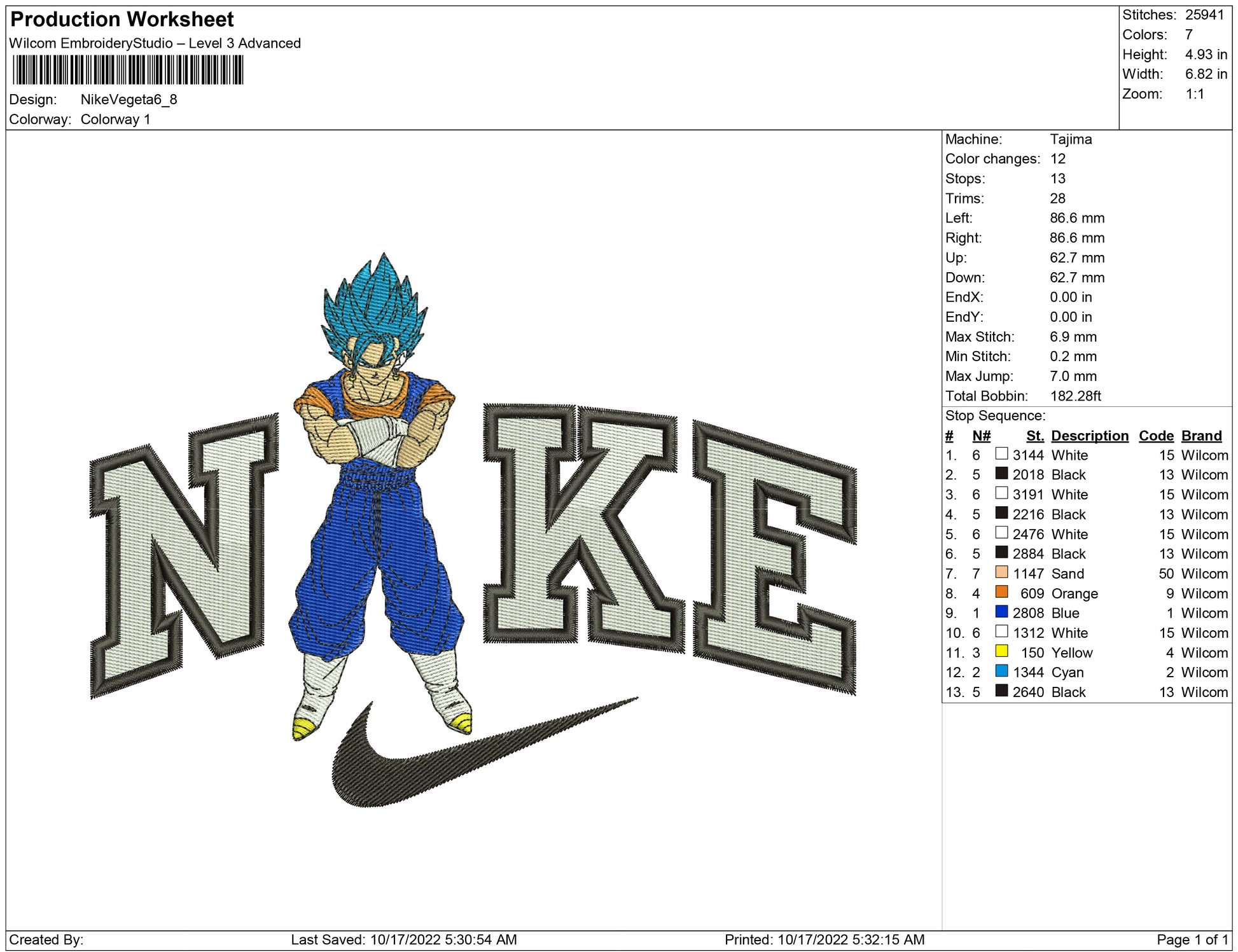Click the Page 1 of 1 footer text
Image resolution: width=1238 pixels, height=952 pixels.
click(1192, 939)
